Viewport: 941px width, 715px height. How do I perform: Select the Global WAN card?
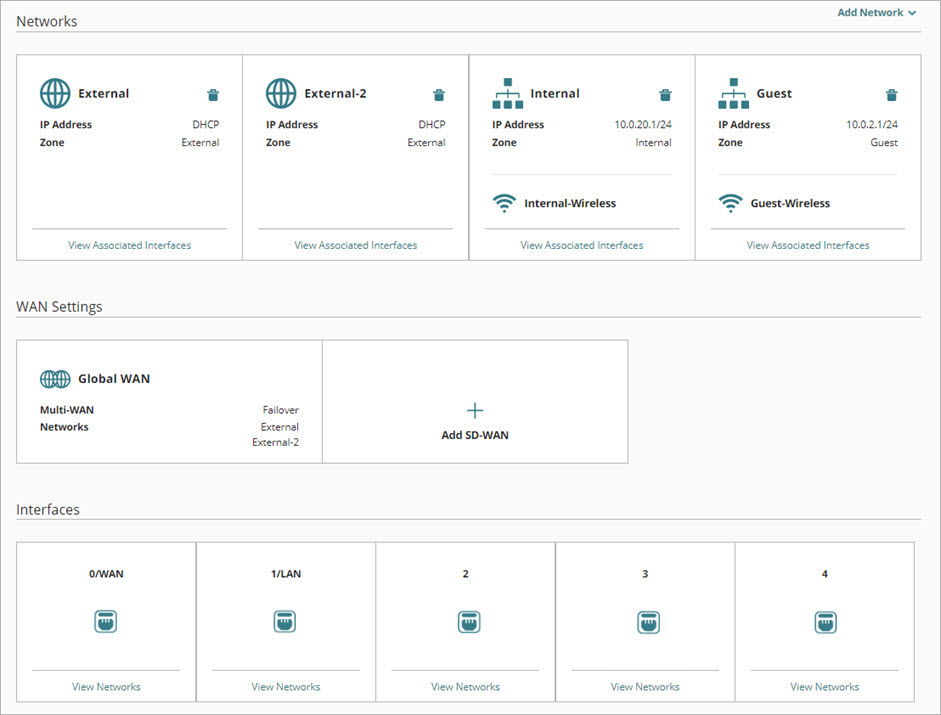pos(168,400)
